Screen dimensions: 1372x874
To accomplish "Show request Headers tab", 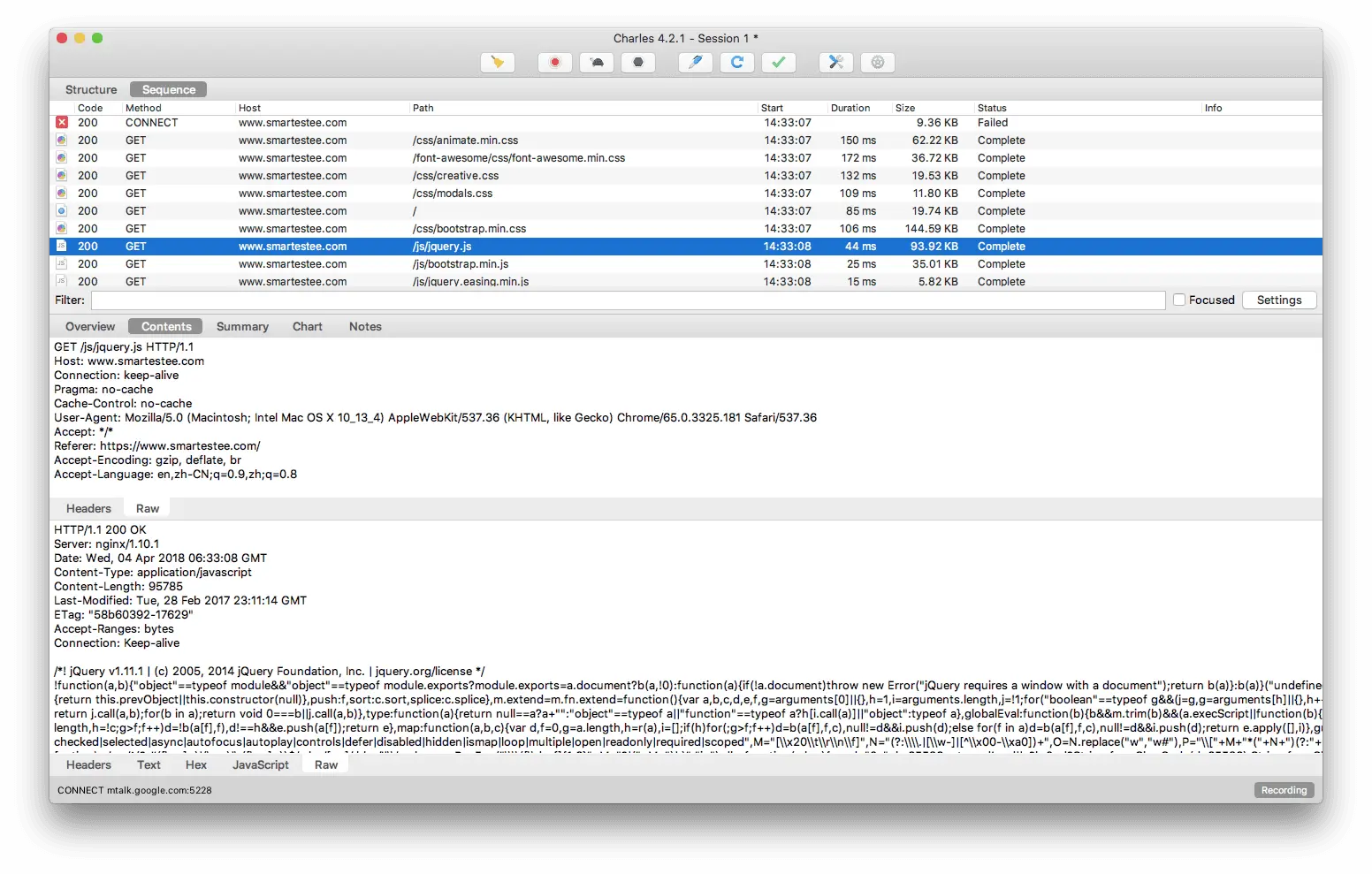I will coord(88,509).
